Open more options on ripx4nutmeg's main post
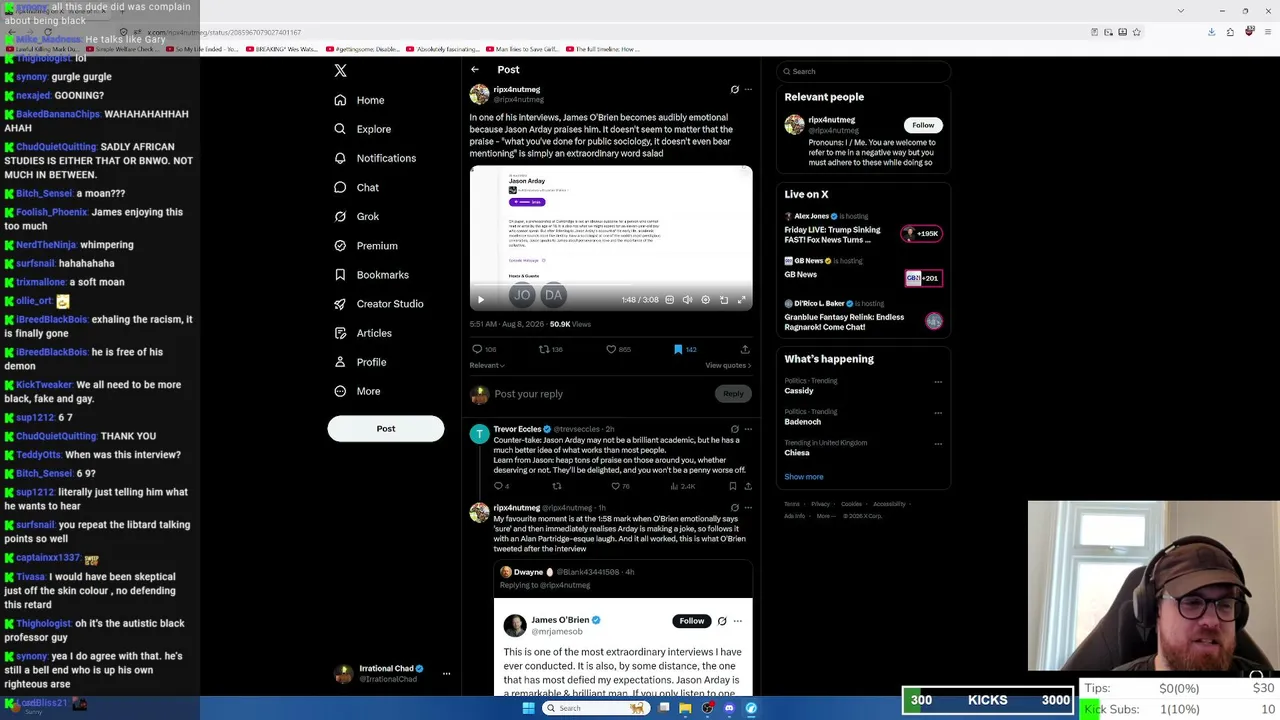1280x720 pixels. pos(748,90)
